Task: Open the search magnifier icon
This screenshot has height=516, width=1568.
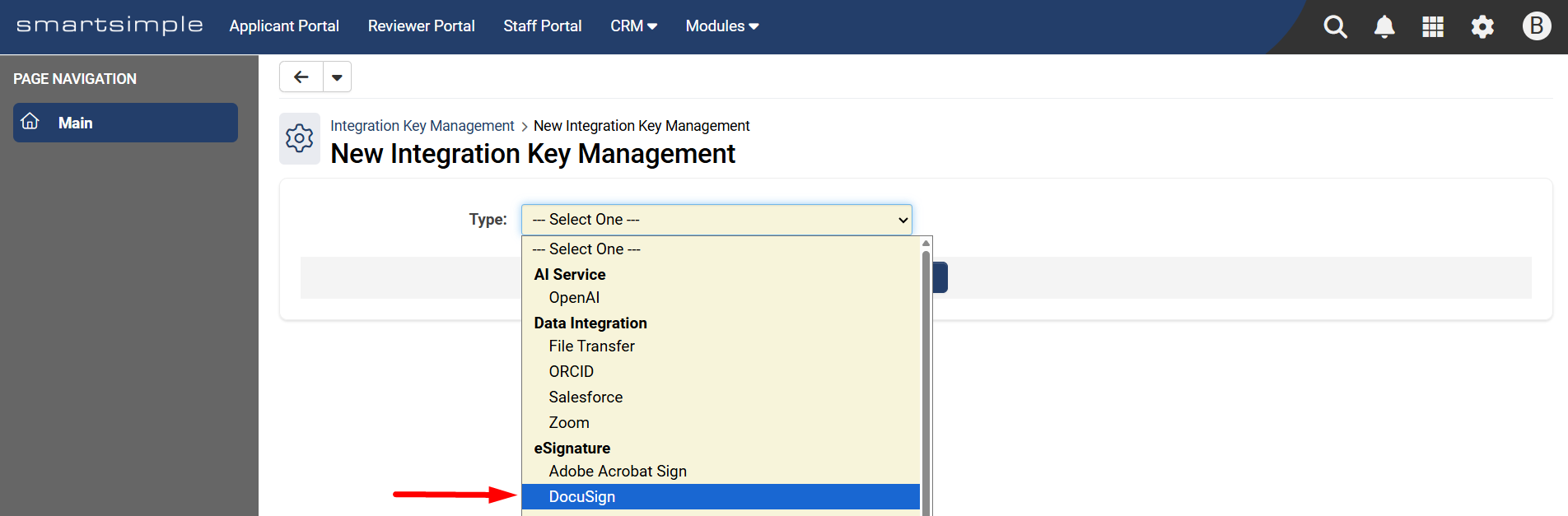Action: coord(1335,26)
